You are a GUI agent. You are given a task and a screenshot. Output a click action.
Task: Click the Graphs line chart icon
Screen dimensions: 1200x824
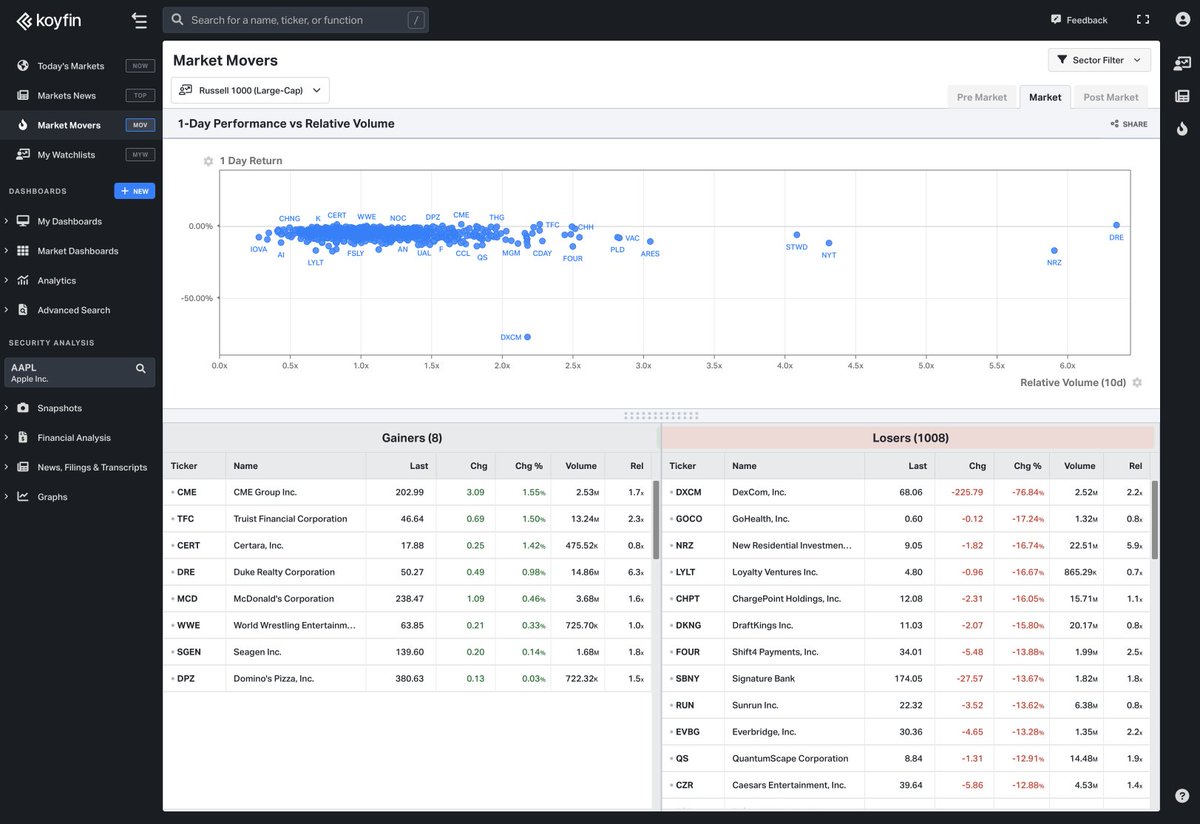point(22,497)
